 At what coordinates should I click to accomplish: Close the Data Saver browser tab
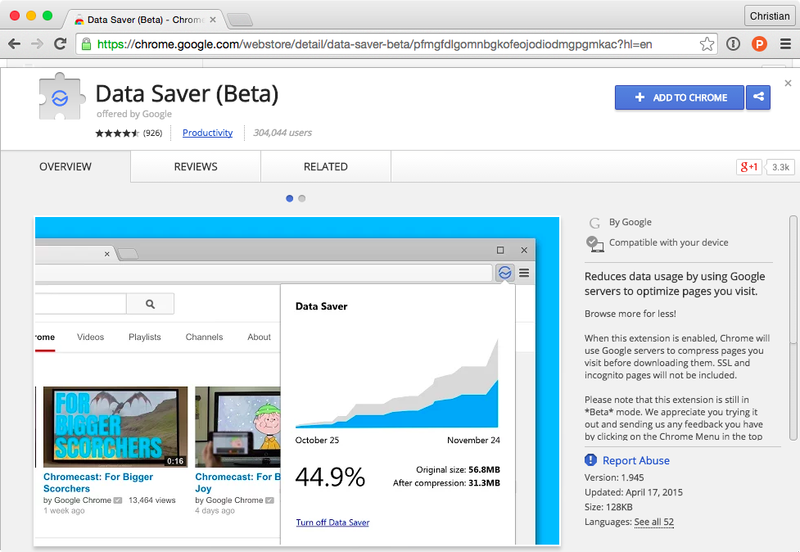point(213,20)
